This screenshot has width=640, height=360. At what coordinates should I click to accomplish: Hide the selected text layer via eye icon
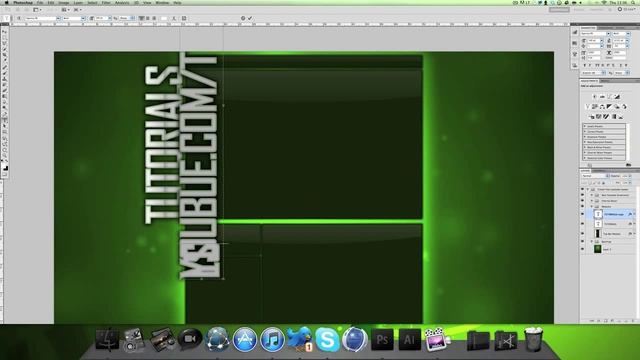click(582, 214)
